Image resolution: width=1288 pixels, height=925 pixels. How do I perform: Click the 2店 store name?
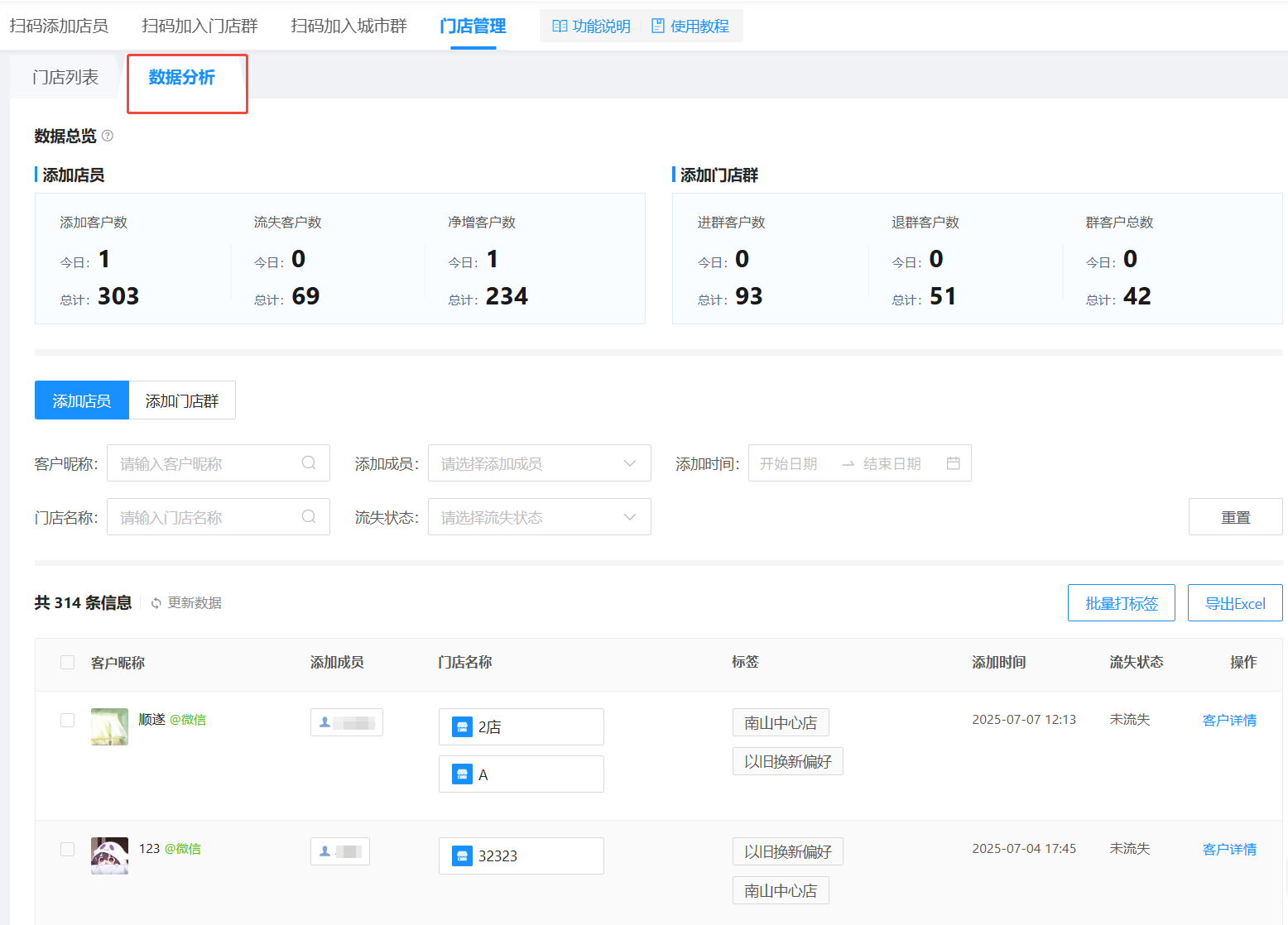pos(489,727)
